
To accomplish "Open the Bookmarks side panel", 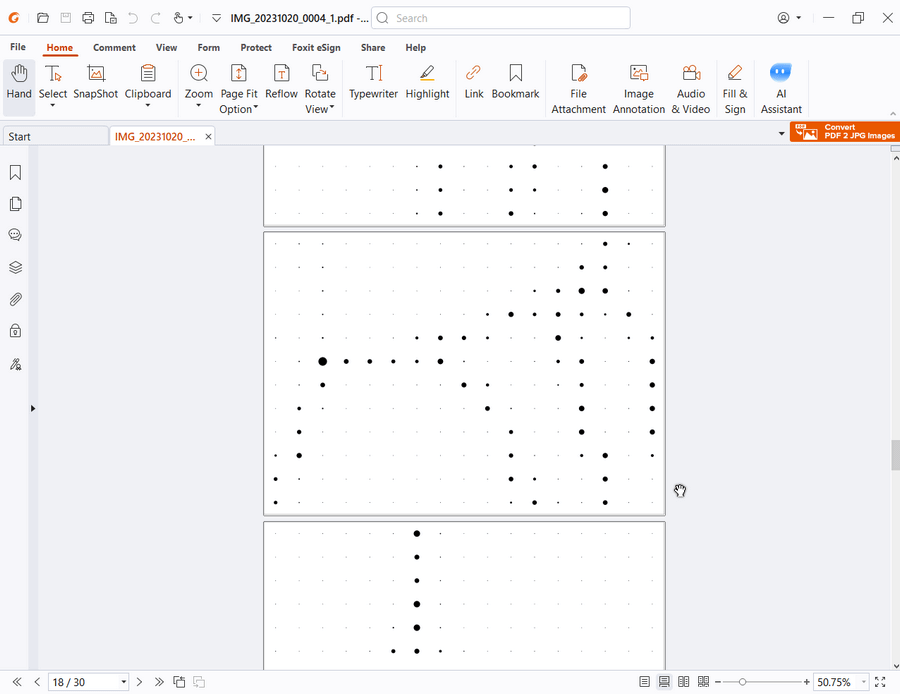I will [15, 172].
